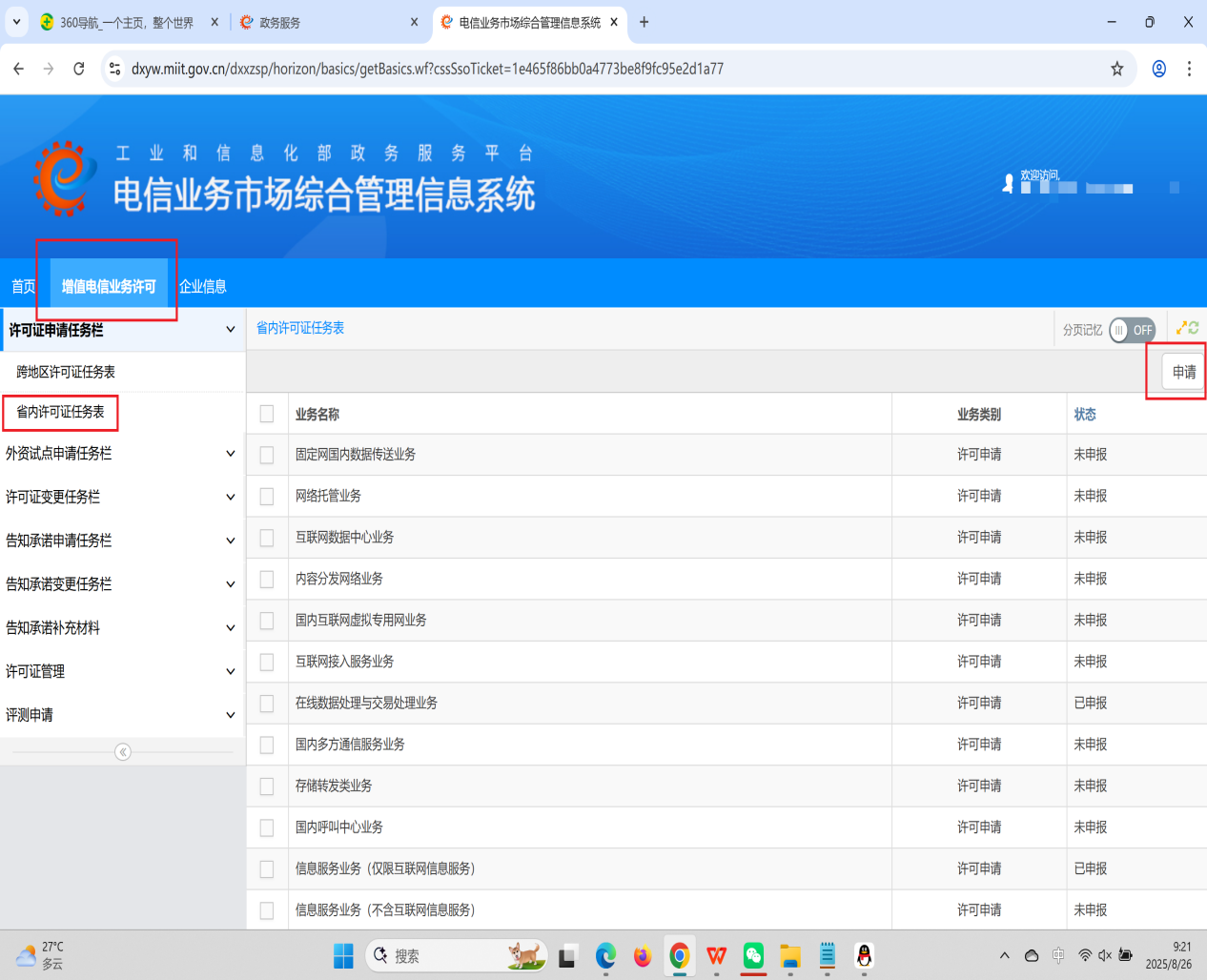Click the browser address bar URL

(427, 69)
